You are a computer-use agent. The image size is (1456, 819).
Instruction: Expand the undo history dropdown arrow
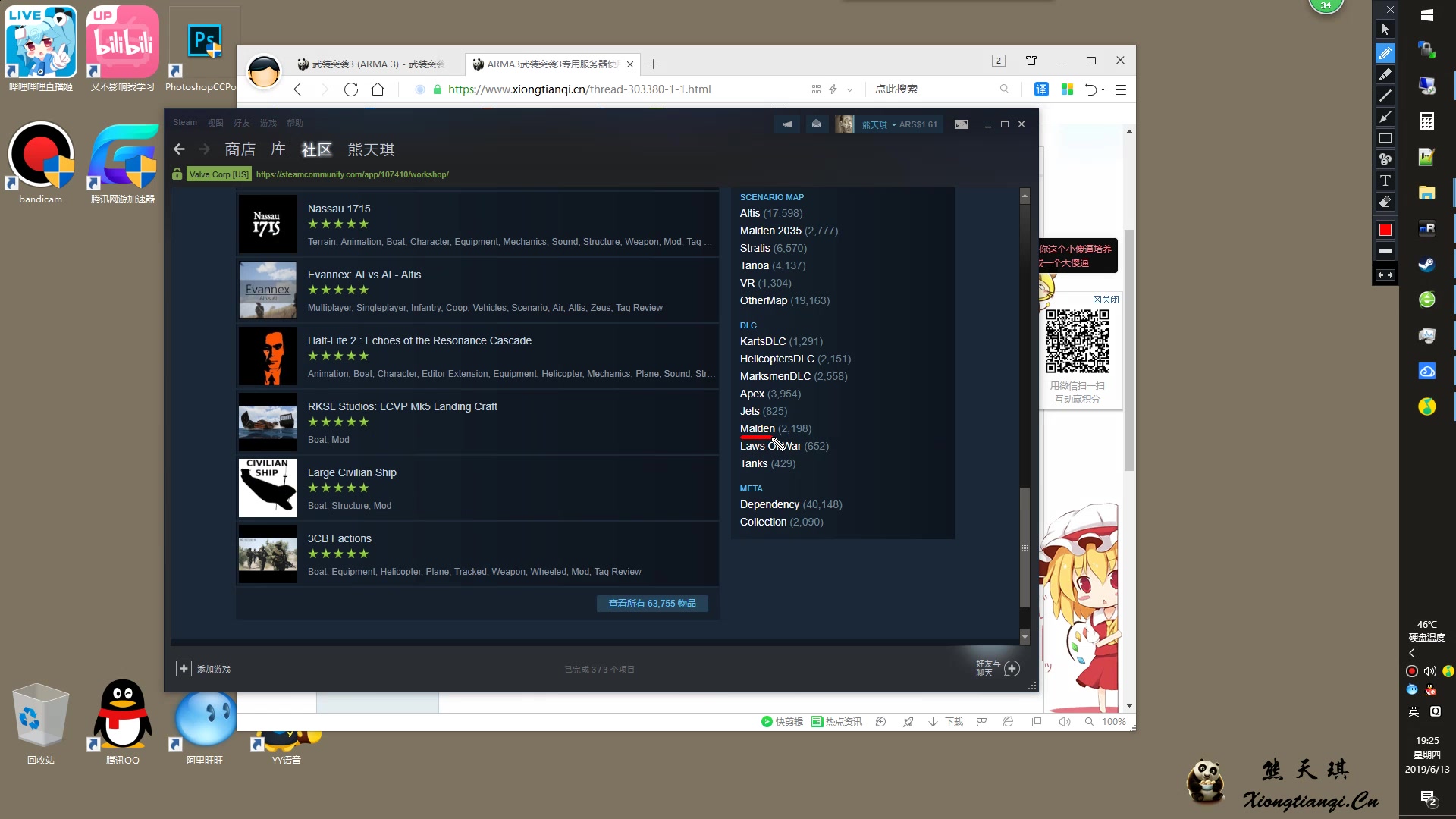tap(1101, 89)
